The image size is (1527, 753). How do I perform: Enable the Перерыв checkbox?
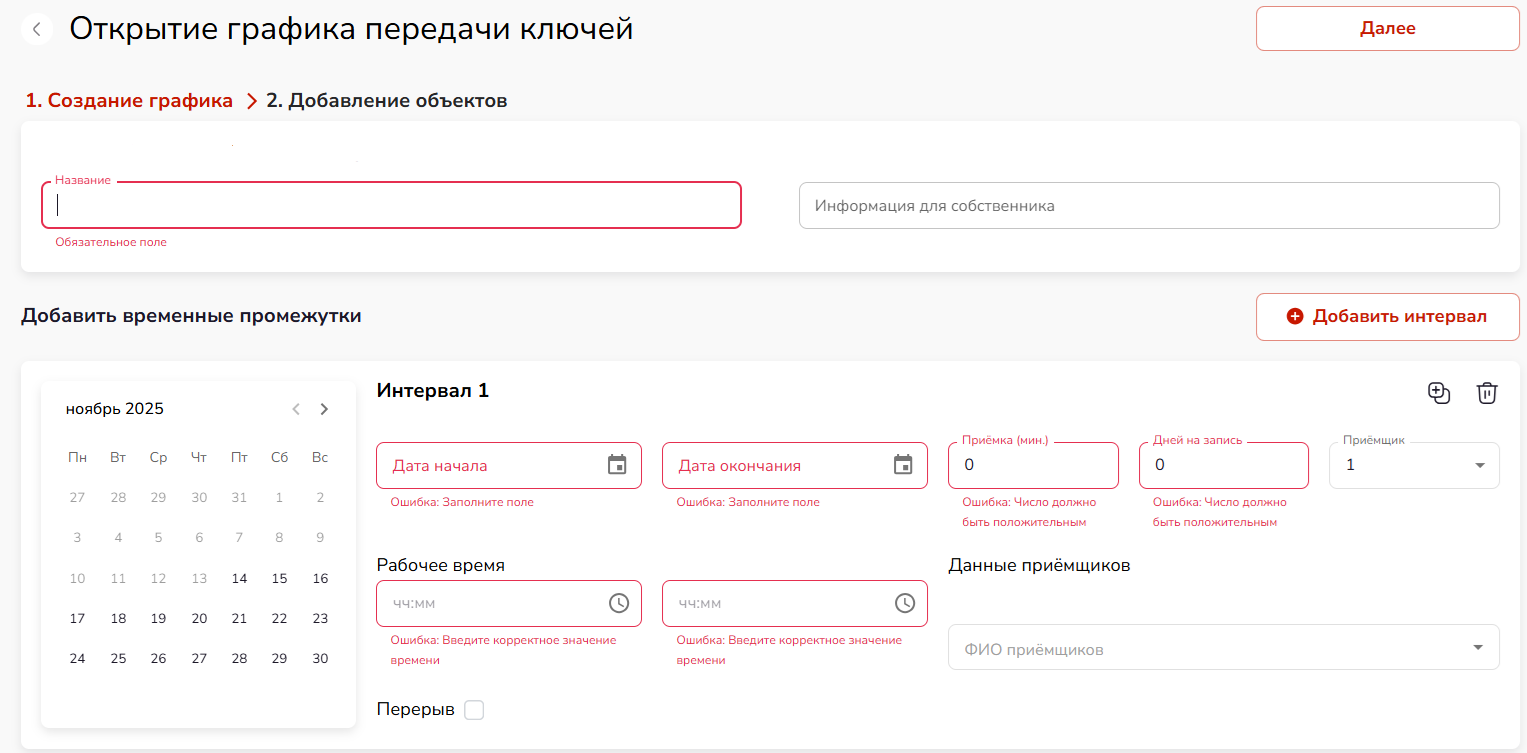(474, 710)
